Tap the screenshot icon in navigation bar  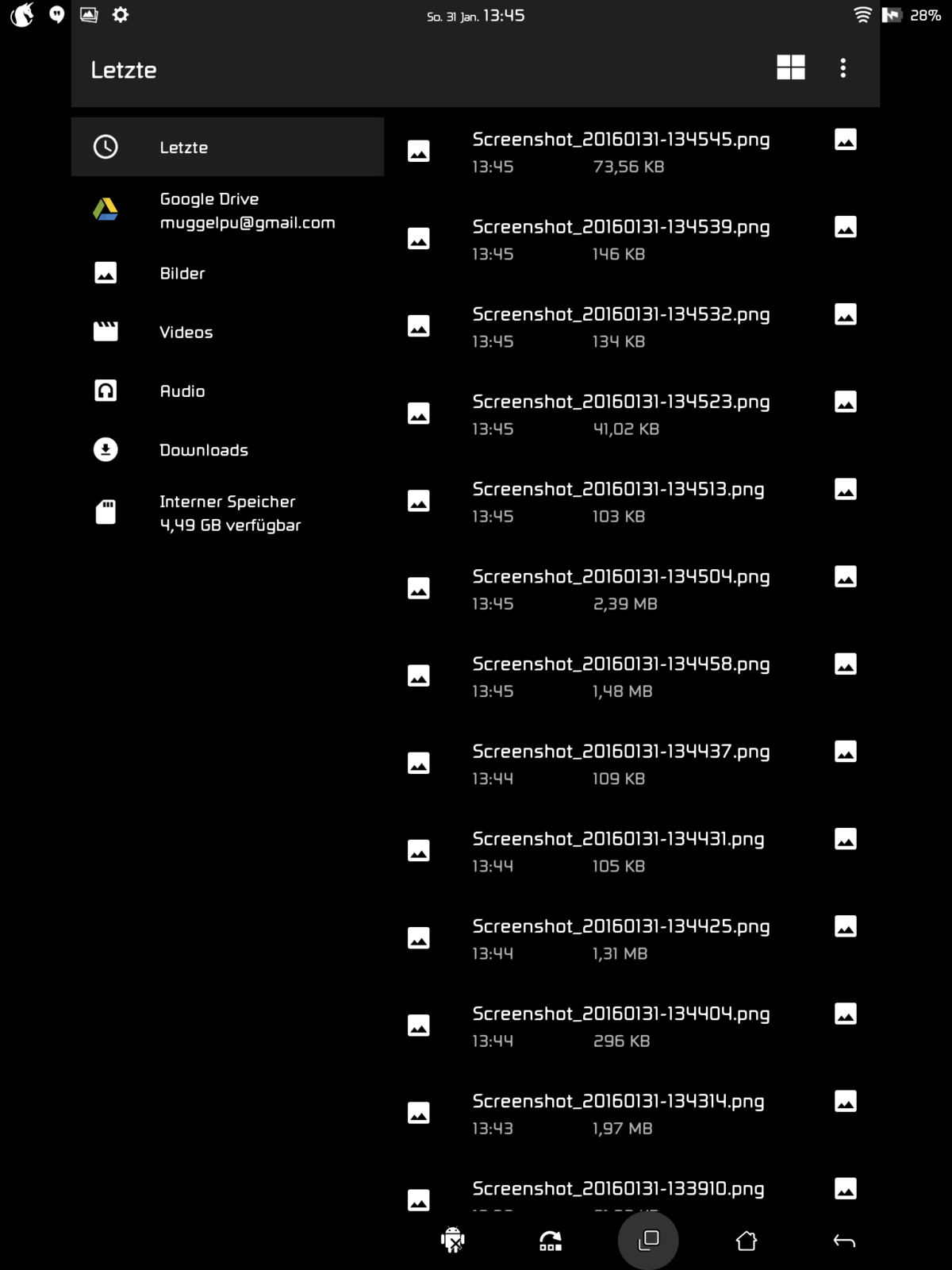coord(551,1241)
